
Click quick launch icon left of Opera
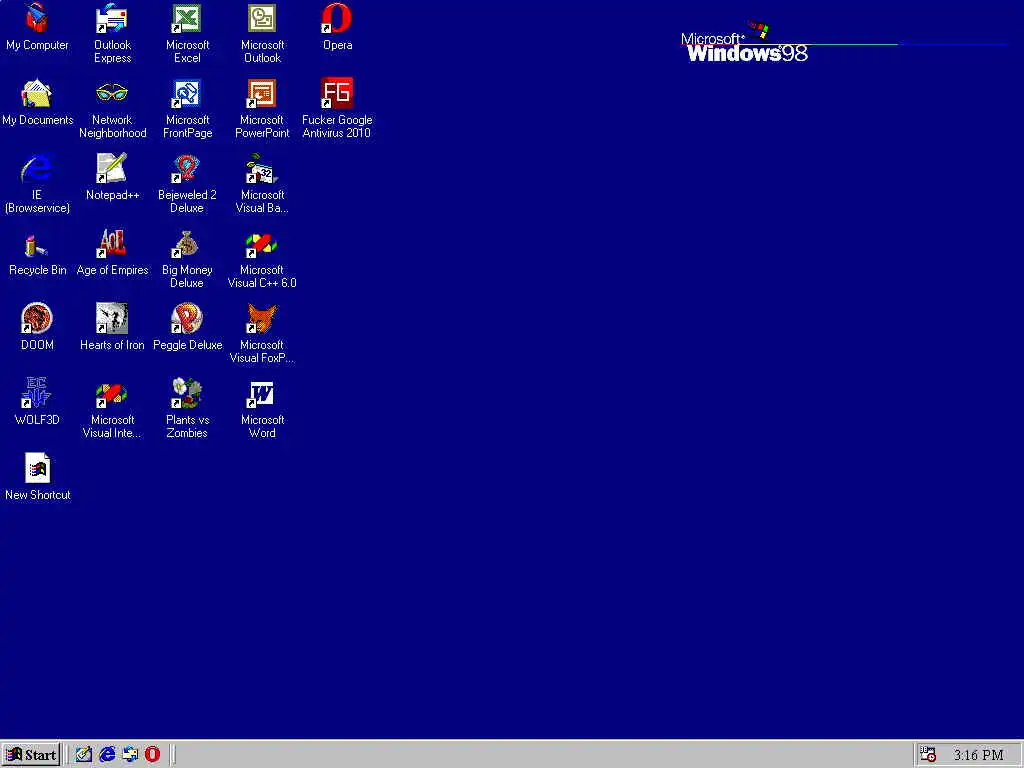(x=130, y=754)
